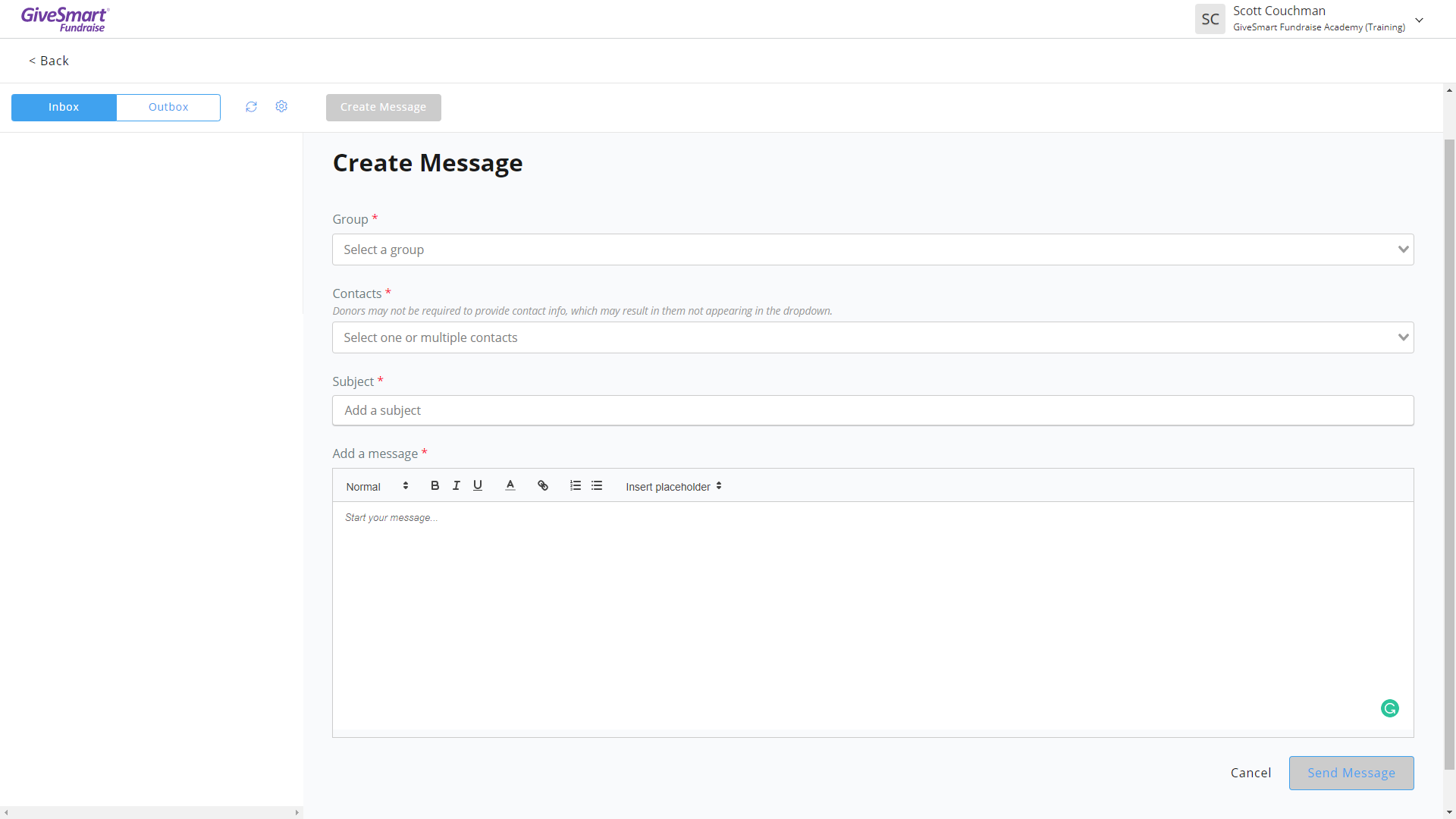1456x819 pixels.
Task: Click the Create Message button
Action: pos(383,107)
